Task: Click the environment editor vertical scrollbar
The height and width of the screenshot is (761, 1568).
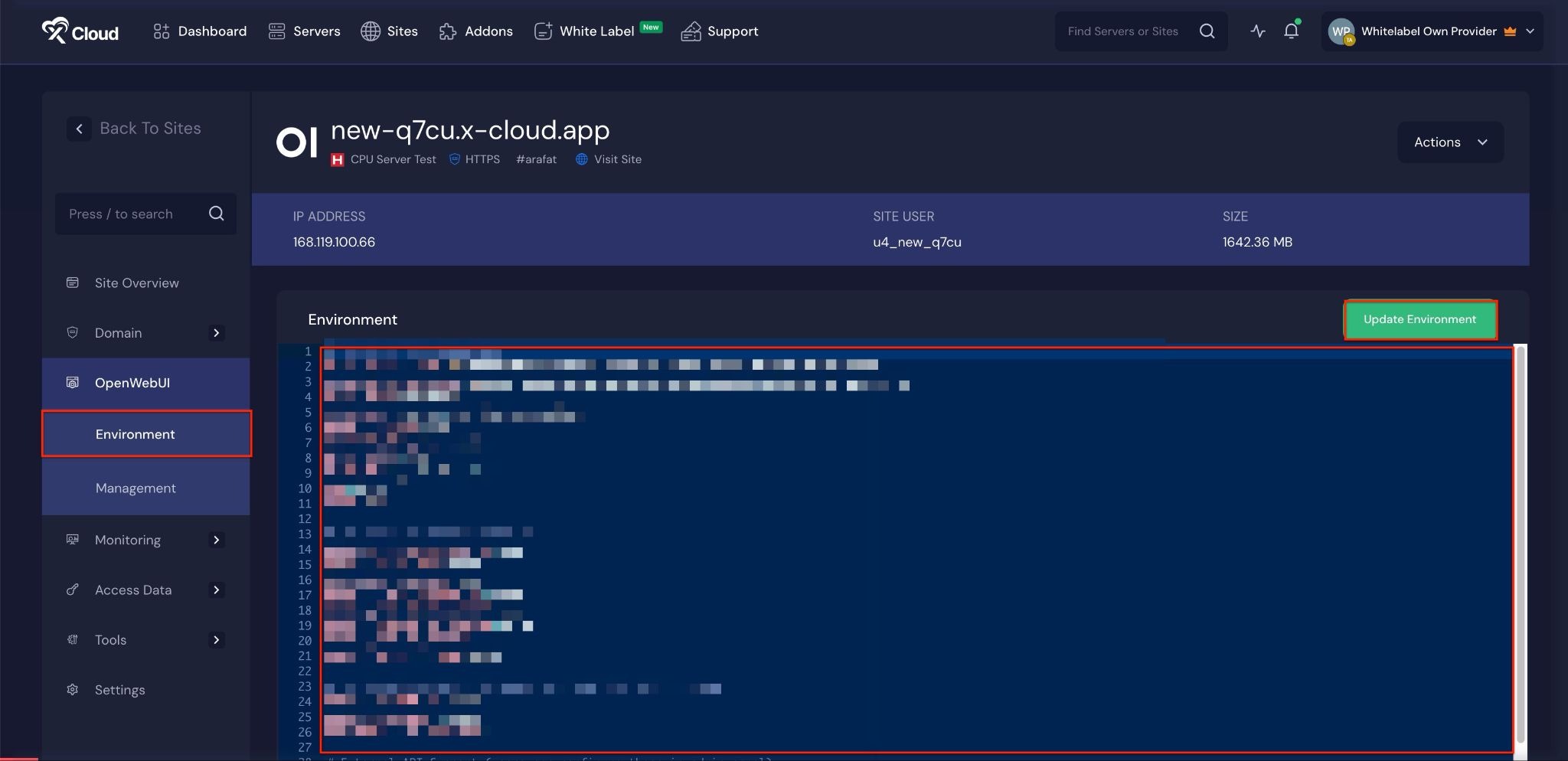Action: point(1521,544)
